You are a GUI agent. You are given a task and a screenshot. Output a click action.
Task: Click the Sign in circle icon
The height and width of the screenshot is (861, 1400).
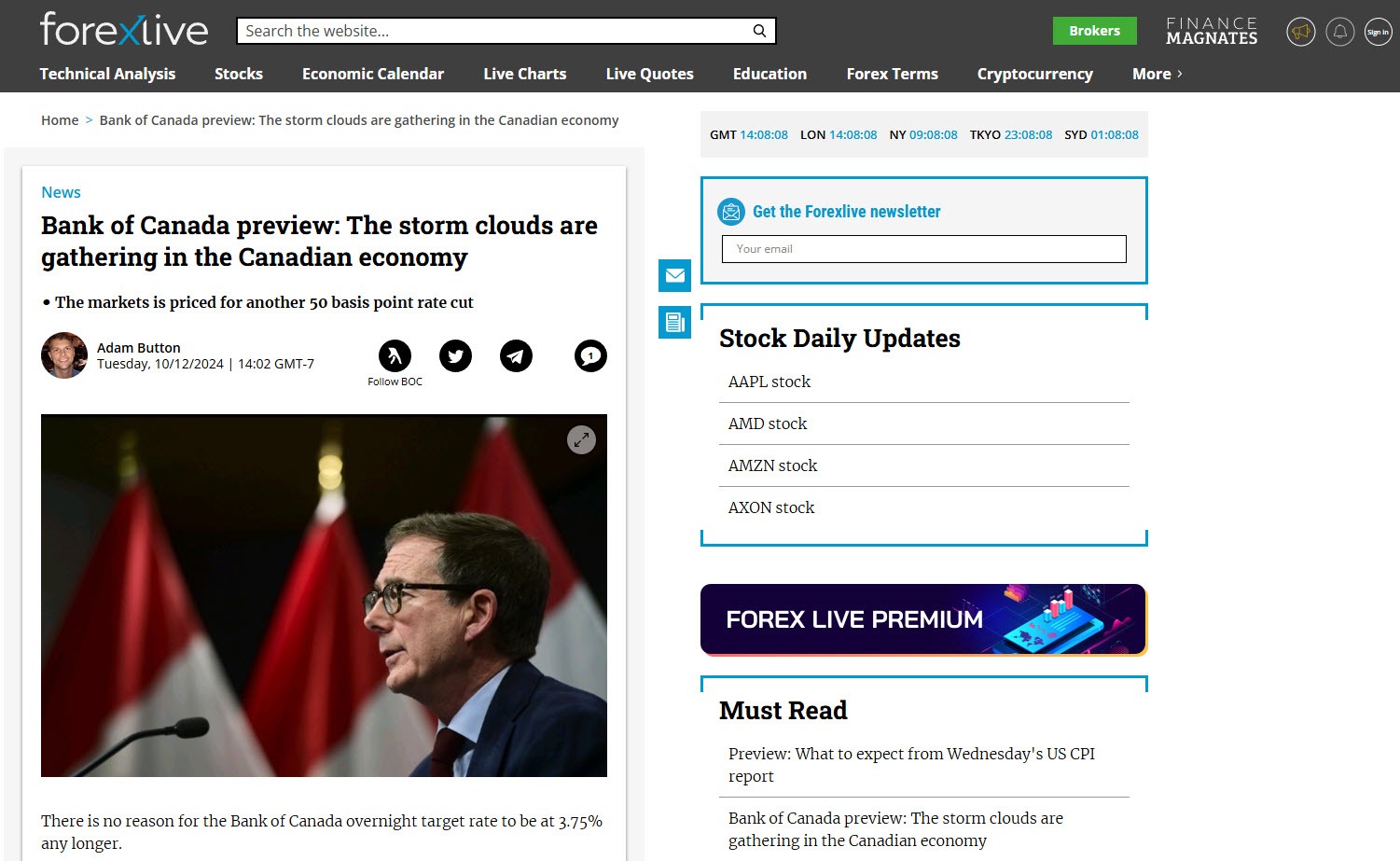[1378, 32]
